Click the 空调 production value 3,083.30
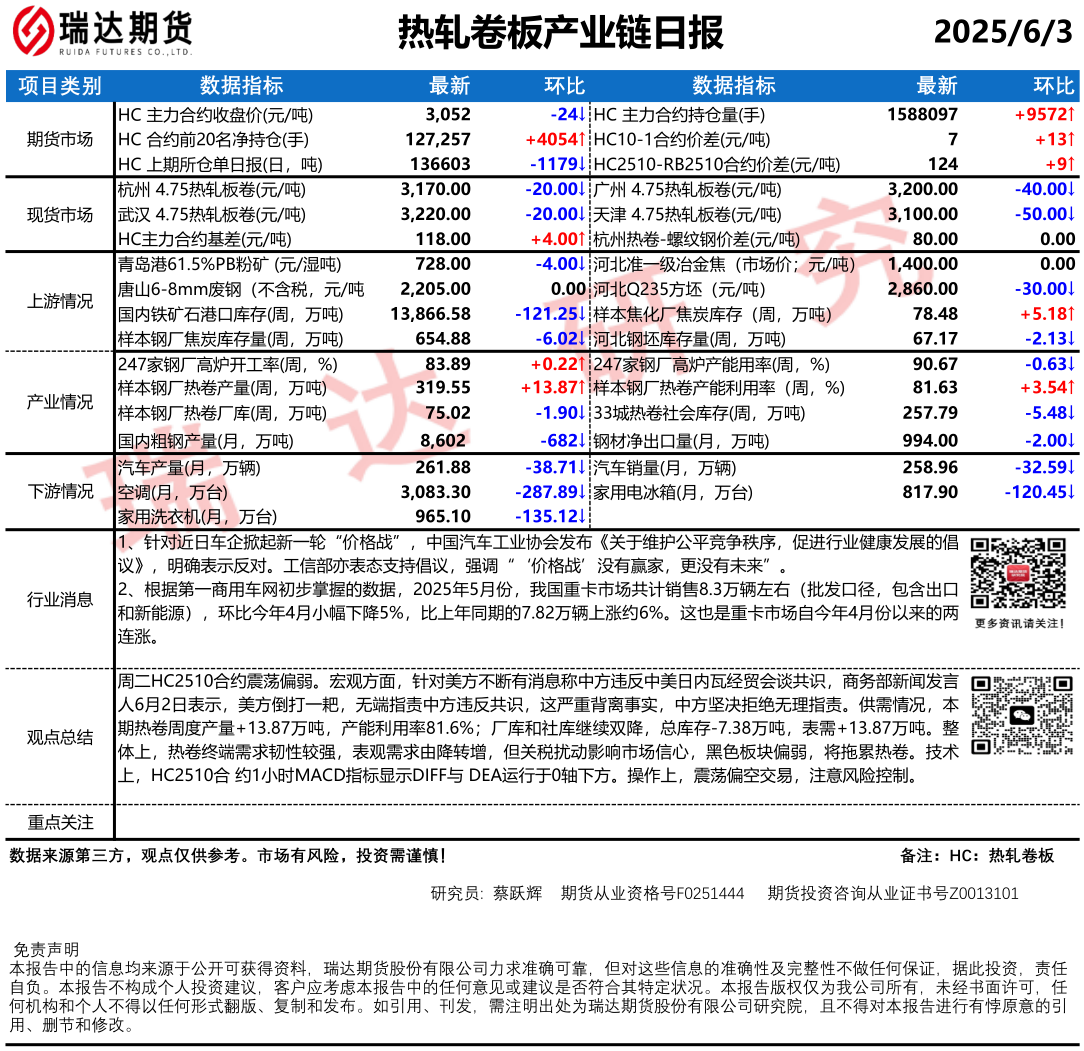Screen dimensions: 1084x1051 pos(436,492)
